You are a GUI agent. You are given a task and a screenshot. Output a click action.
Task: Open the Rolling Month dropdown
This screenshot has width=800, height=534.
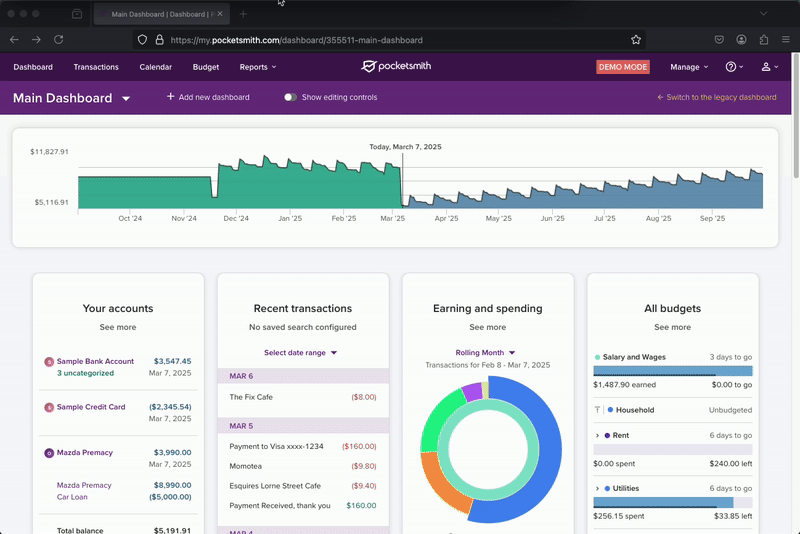486,353
